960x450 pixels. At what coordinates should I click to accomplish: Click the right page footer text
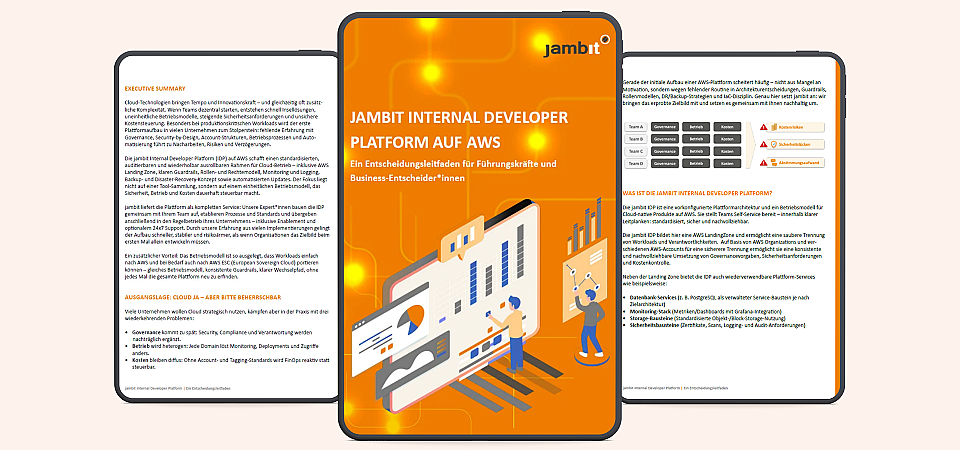[x=675, y=388]
